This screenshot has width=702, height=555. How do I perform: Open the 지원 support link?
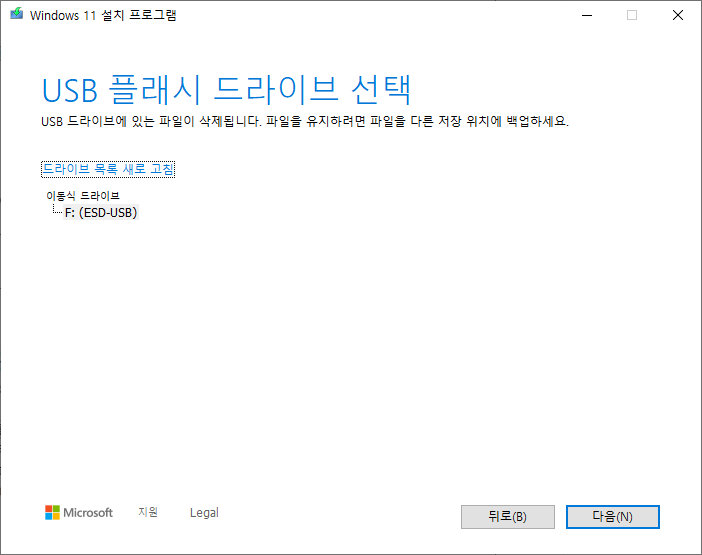pyautogui.click(x=148, y=512)
